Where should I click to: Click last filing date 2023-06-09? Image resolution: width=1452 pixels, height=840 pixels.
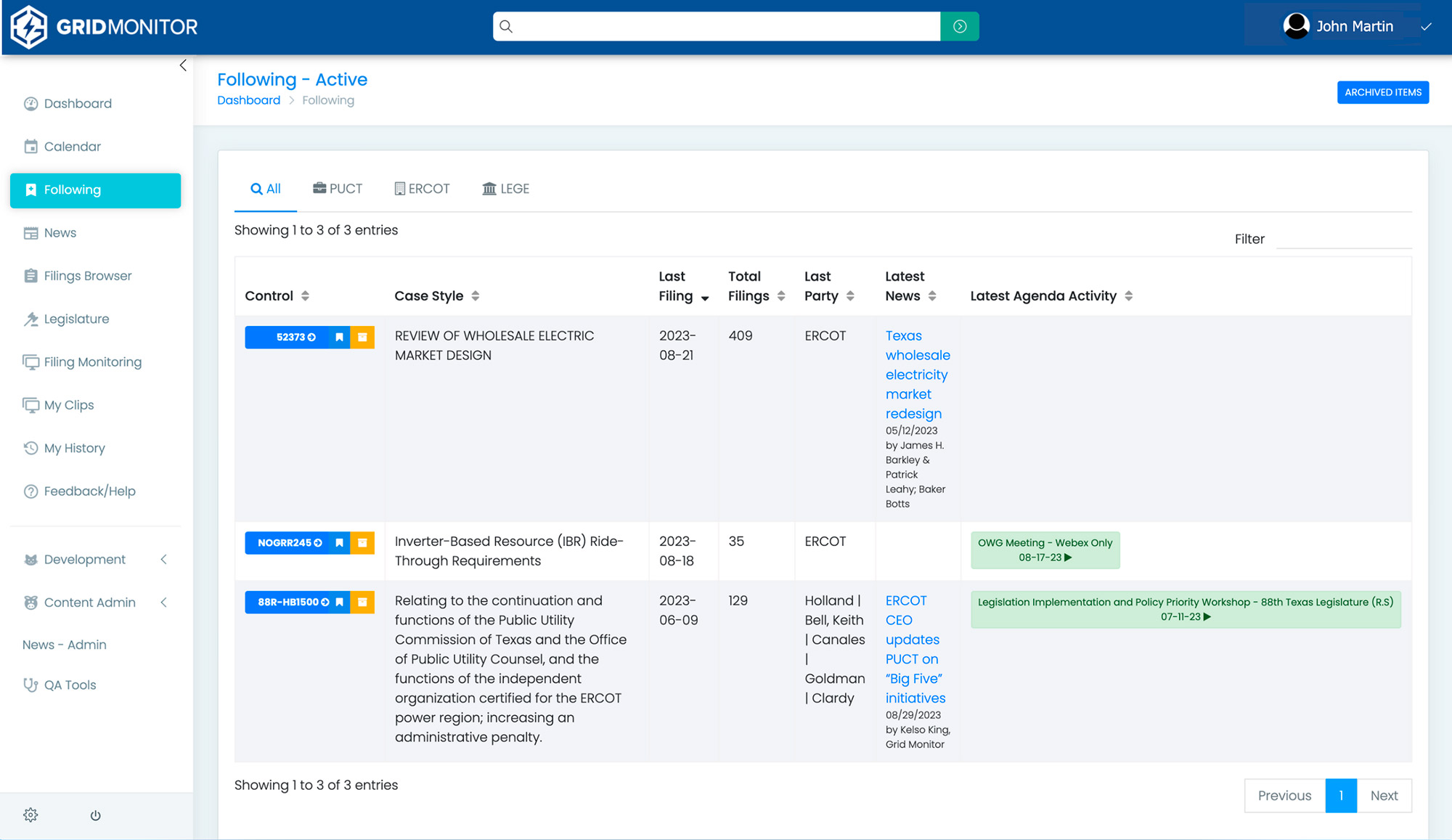[678, 611]
